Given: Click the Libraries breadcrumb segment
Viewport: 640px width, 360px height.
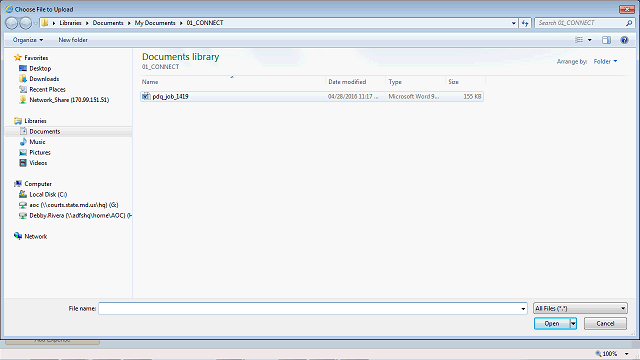Looking at the screenshot, I should [x=70, y=23].
